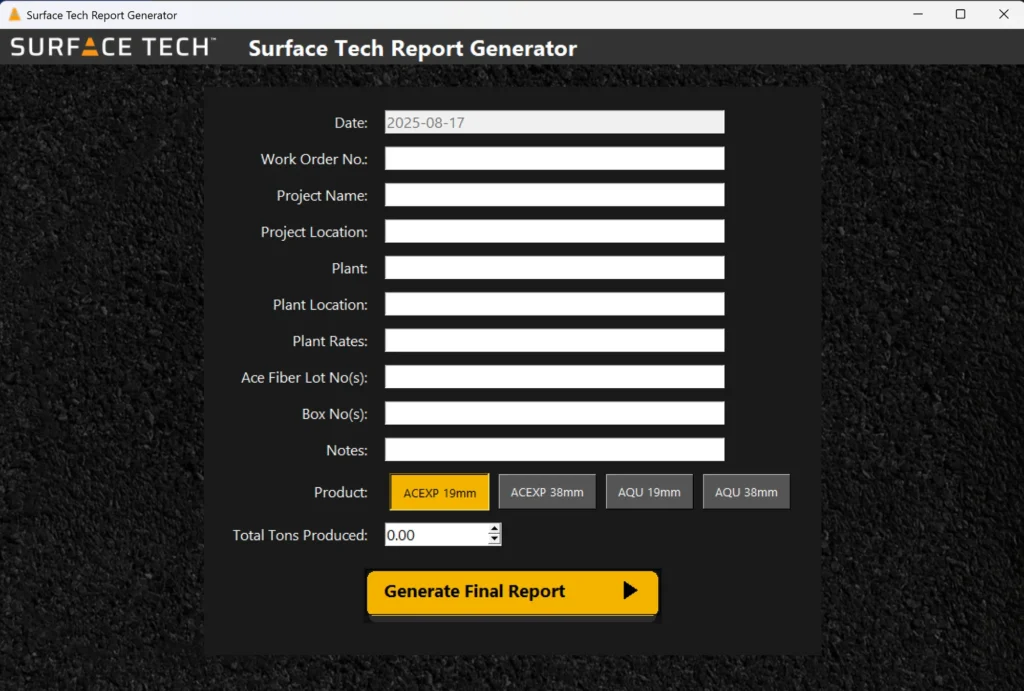Click the Box No(s) input field

[554, 413]
